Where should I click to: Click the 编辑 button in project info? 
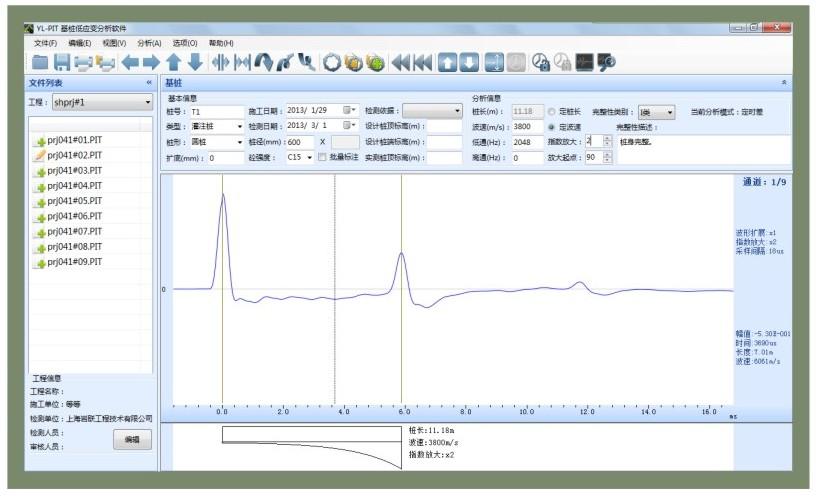(132, 440)
